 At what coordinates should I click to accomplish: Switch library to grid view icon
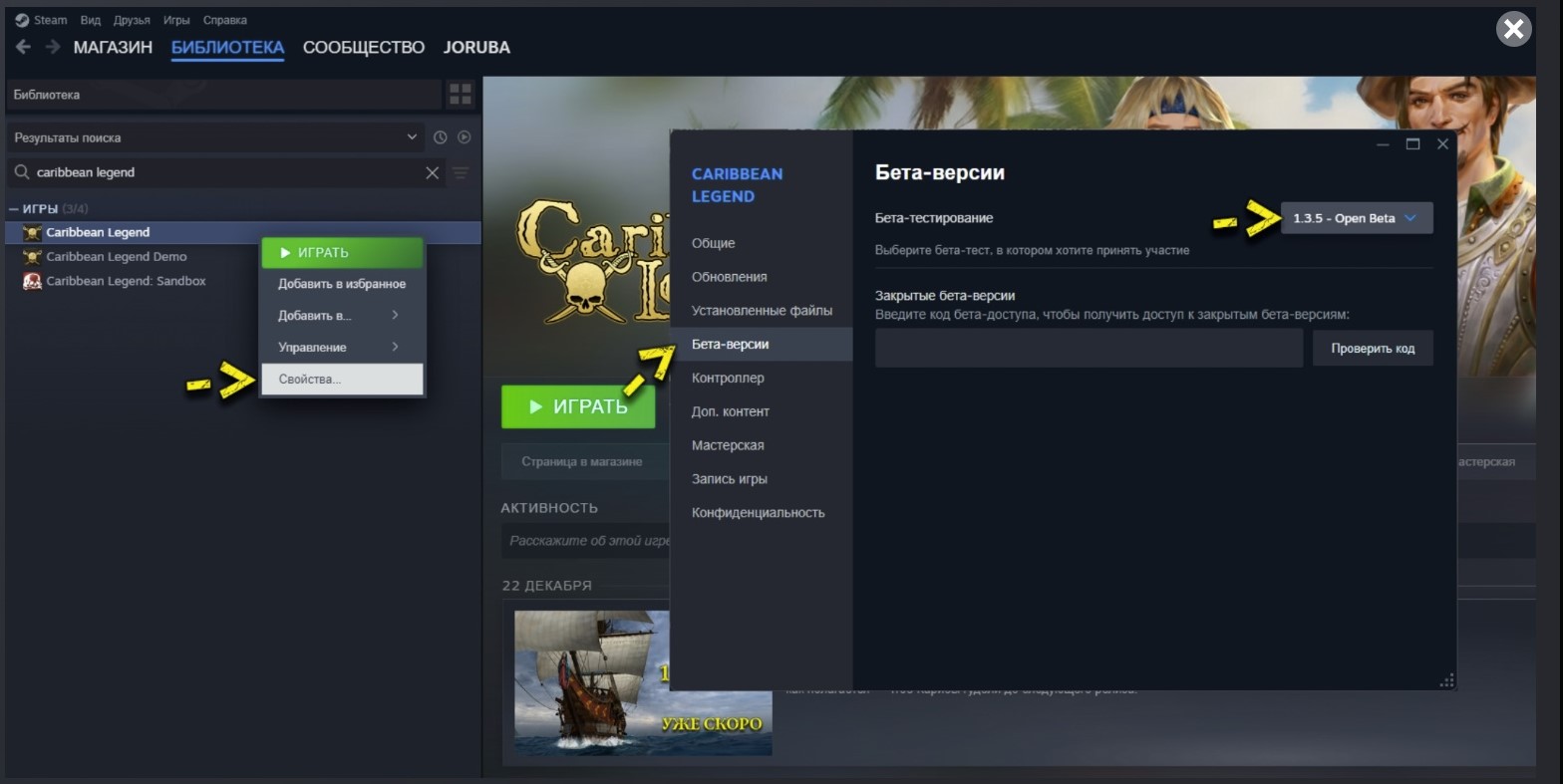[x=461, y=95]
